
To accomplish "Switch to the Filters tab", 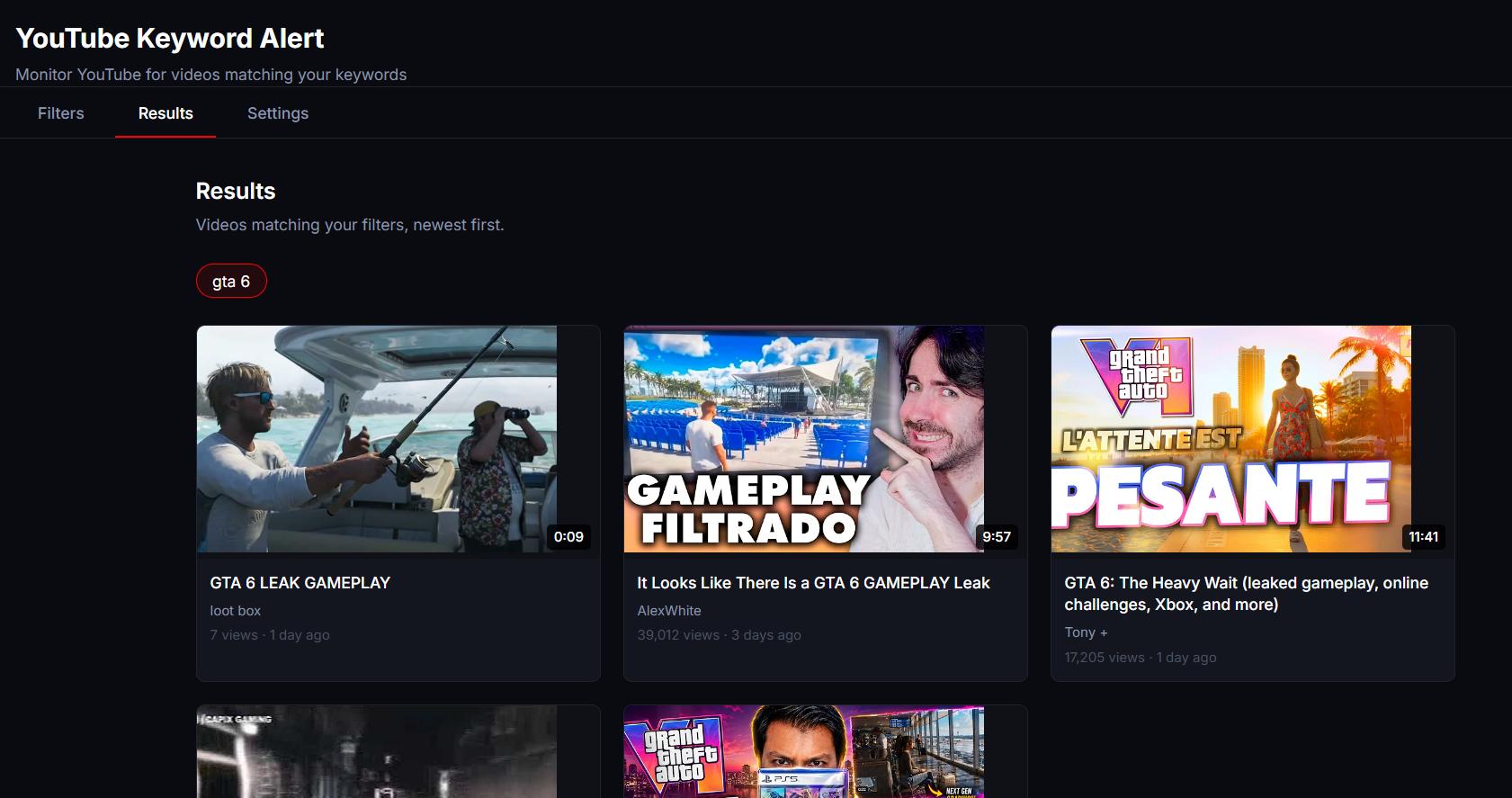I will tap(60, 113).
